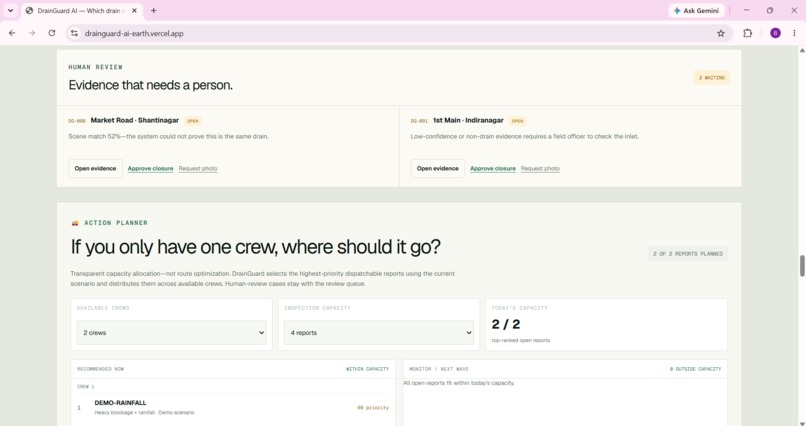Click the 2 / 2 today's capacity value
The height and width of the screenshot is (426, 806).
coord(506,324)
